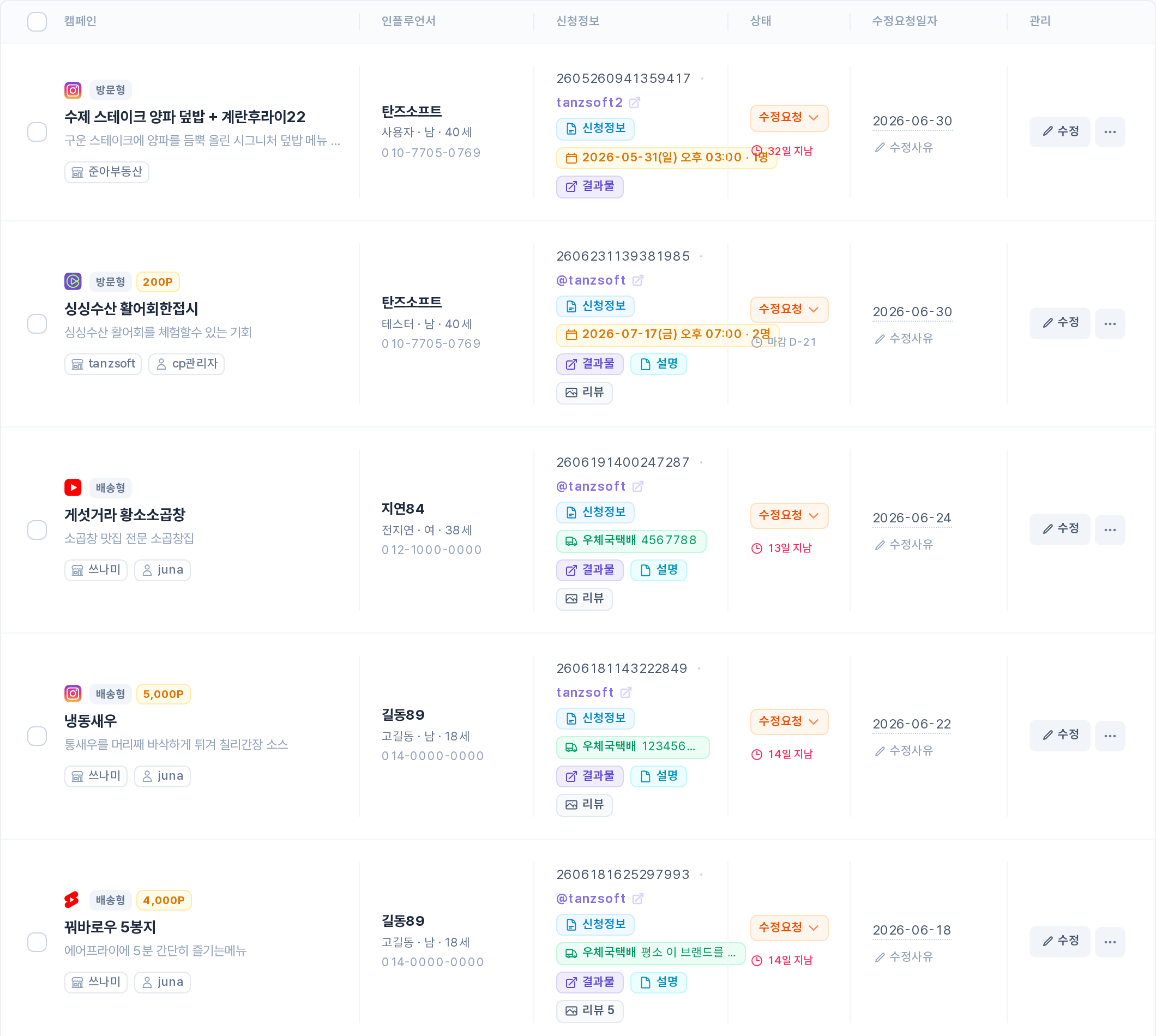Expand 수정요청 status dropdown for 냉동새우 row
Screen dimensions: 1156x1036
point(789,721)
